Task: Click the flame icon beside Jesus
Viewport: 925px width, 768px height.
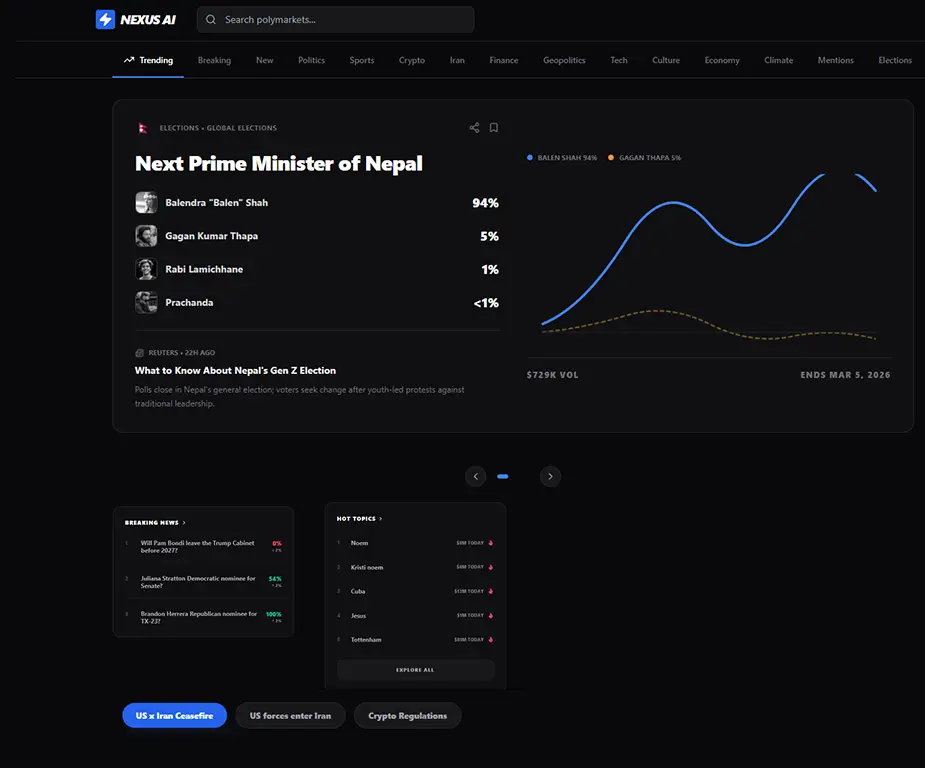Action: click(x=491, y=616)
